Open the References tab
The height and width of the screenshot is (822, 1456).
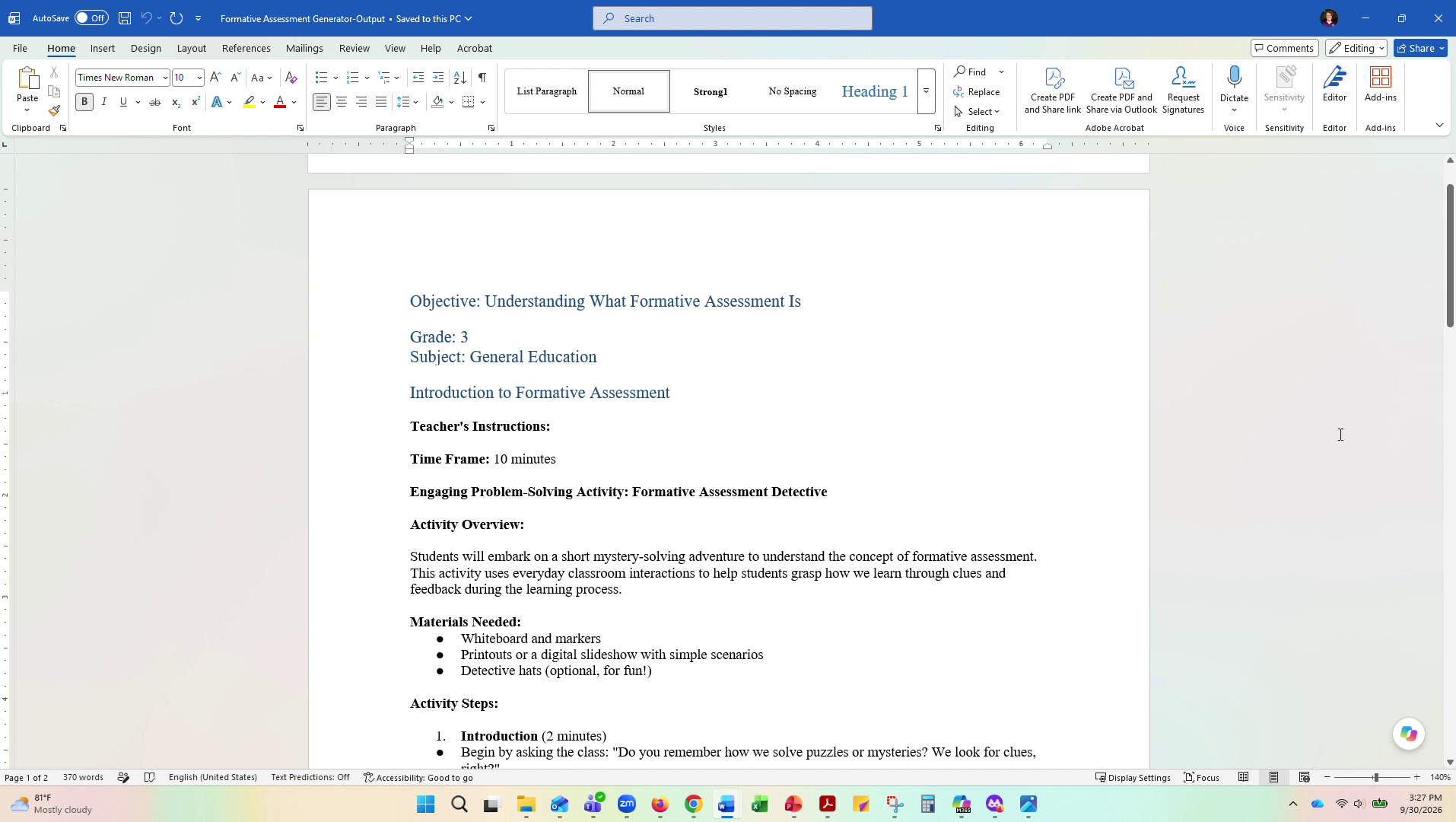pyautogui.click(x=246, y=48)
